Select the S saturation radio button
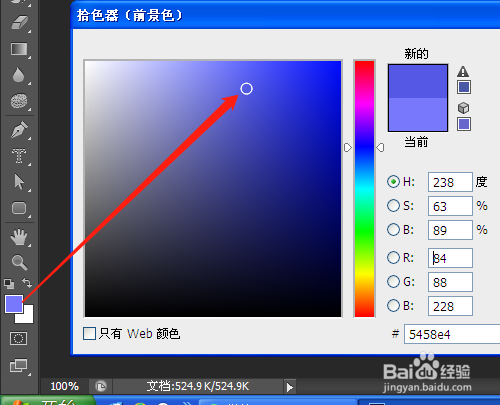500x405 pixels. [x=393, y=206]
